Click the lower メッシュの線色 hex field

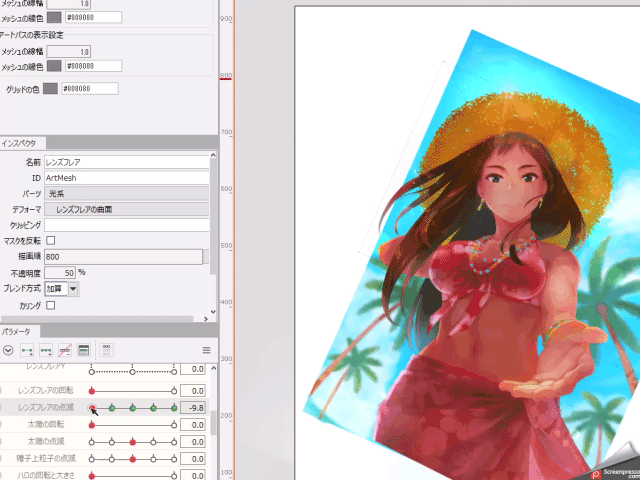pos(93,66)
